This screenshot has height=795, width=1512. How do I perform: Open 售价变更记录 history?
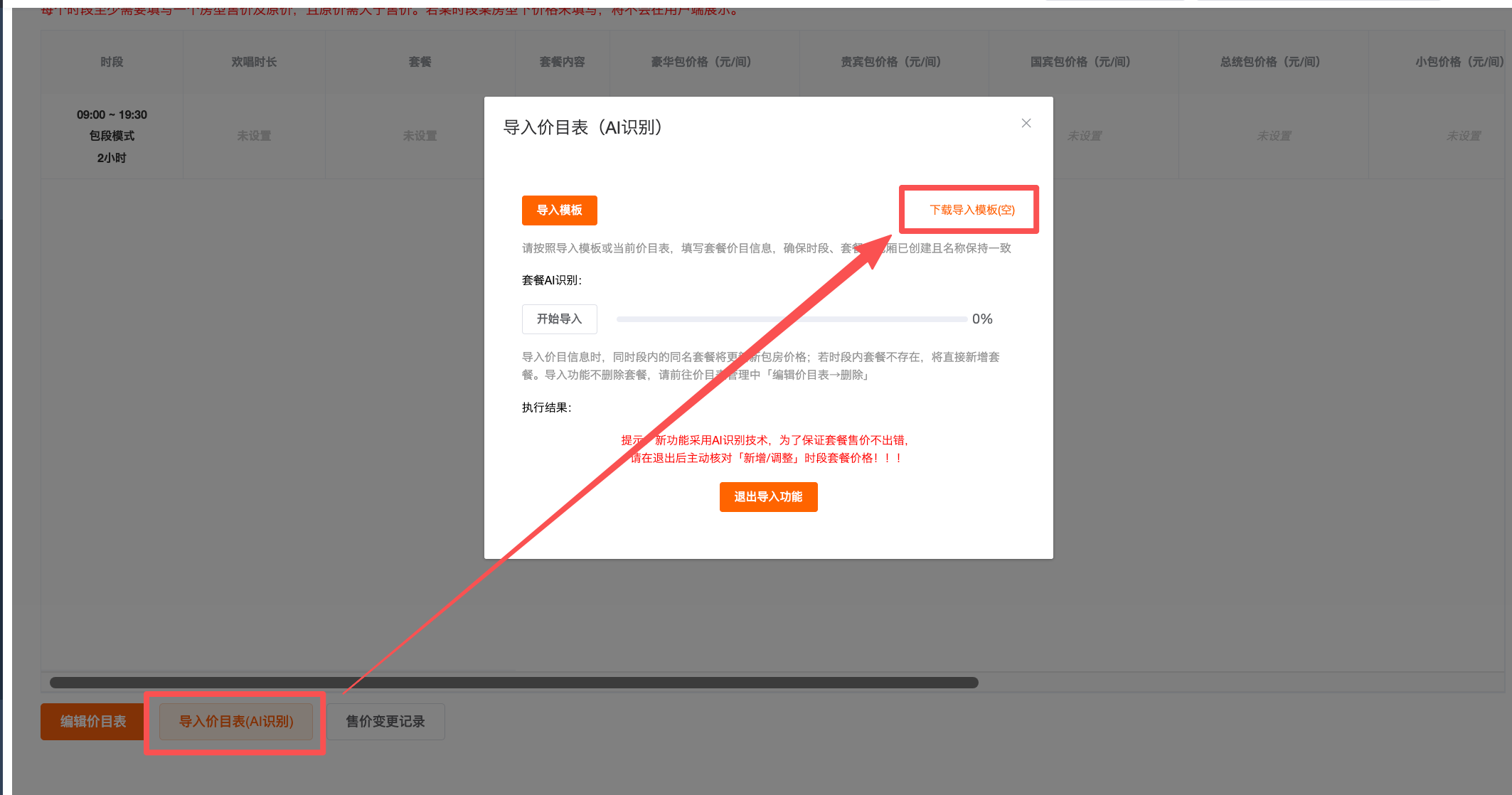[x=385, y=722]
